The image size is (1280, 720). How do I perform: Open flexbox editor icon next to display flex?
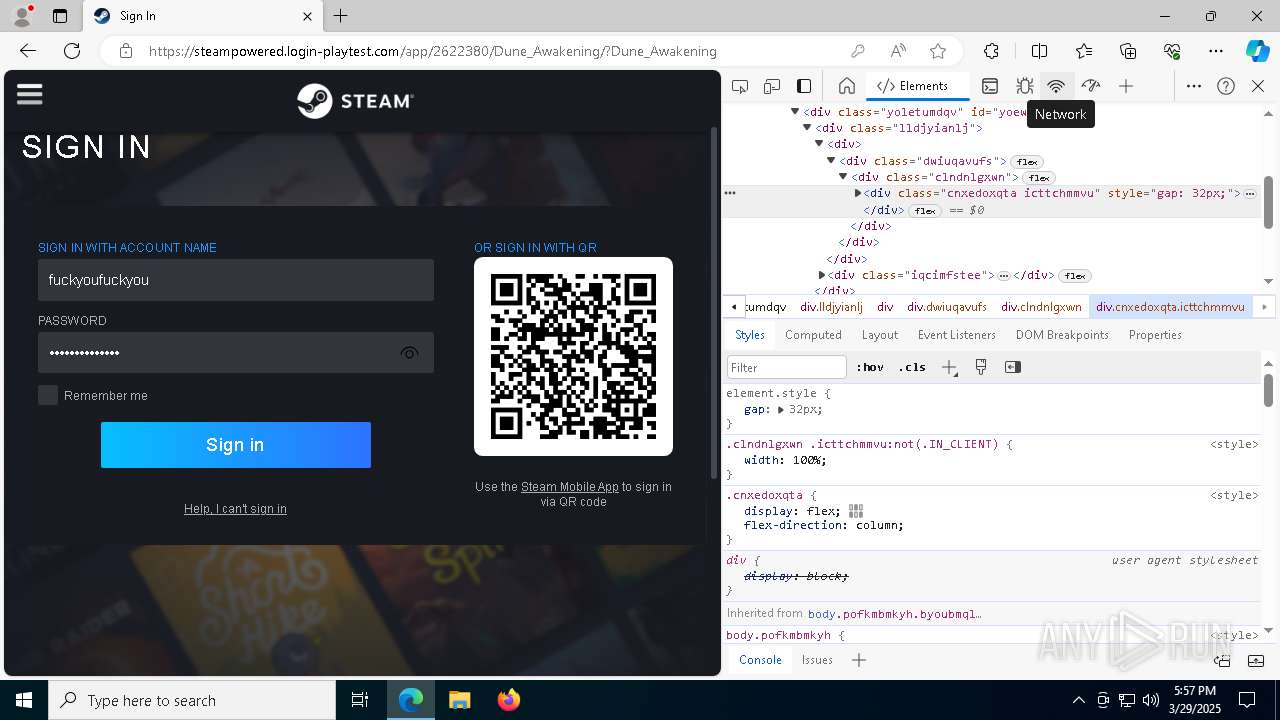click(x=856, y=511)
